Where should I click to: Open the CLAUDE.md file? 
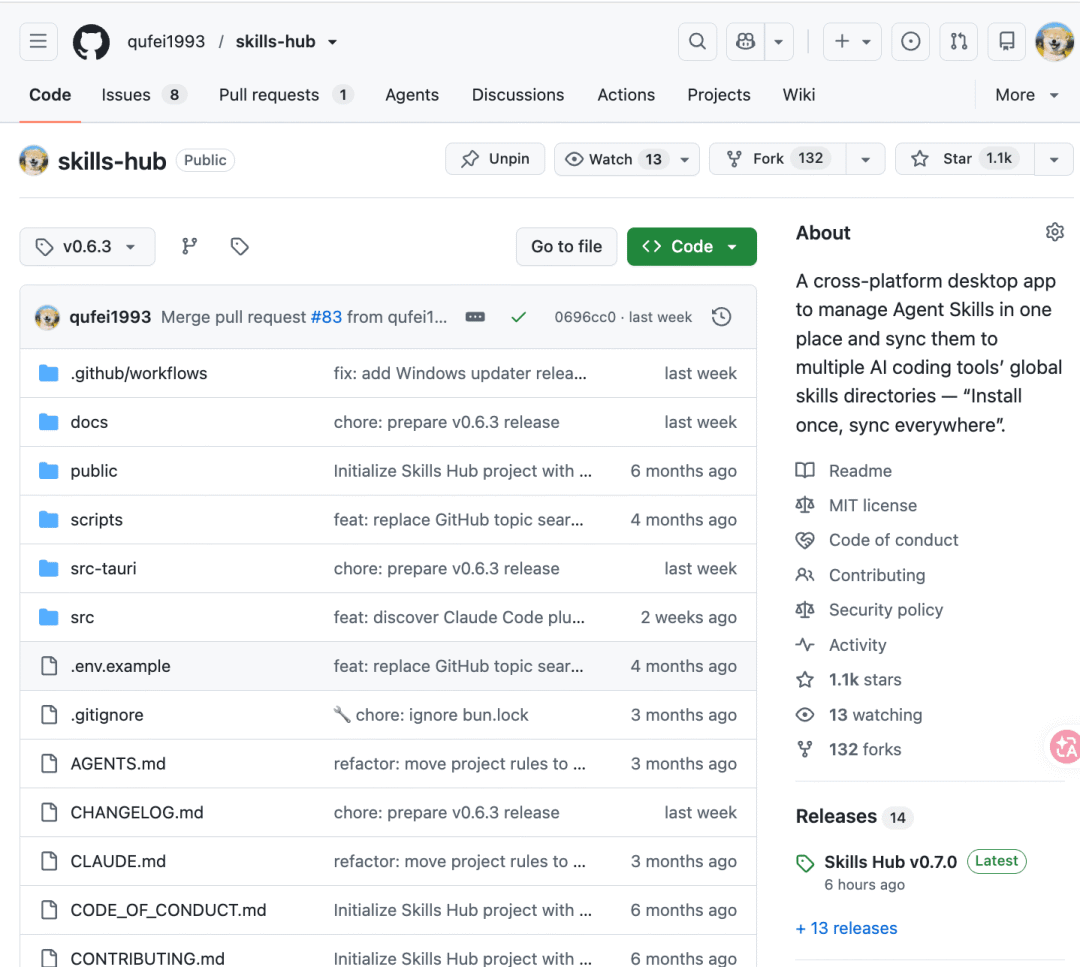click(x=118, y=862)
